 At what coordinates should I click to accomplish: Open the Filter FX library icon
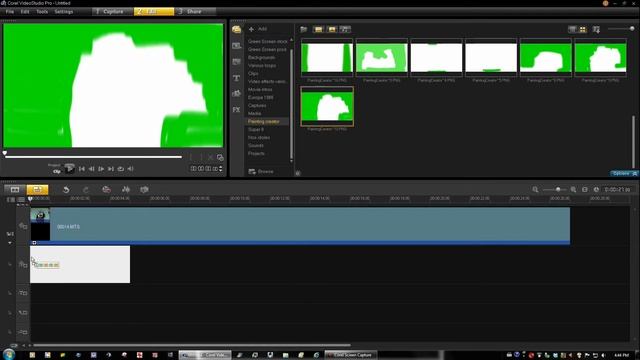pyautogui.click(x=236, y=109)
